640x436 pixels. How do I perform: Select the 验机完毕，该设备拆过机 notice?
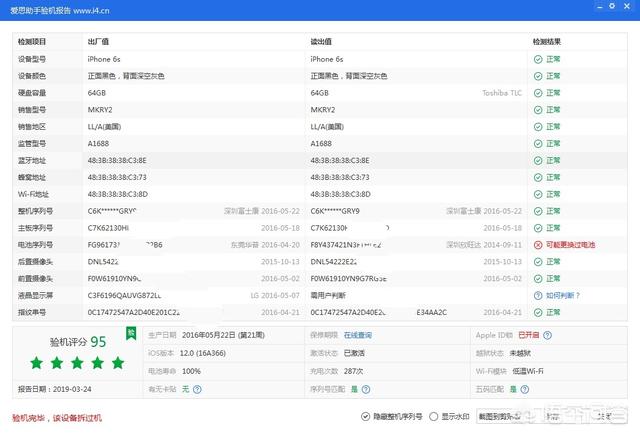57,418
